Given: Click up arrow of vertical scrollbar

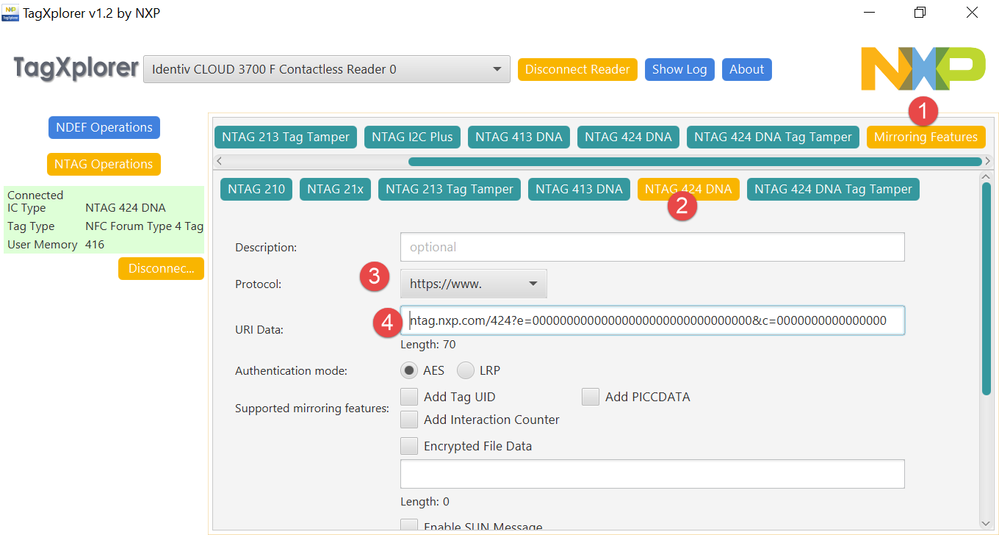Looking at the screenshot, I should pos(987,176).
